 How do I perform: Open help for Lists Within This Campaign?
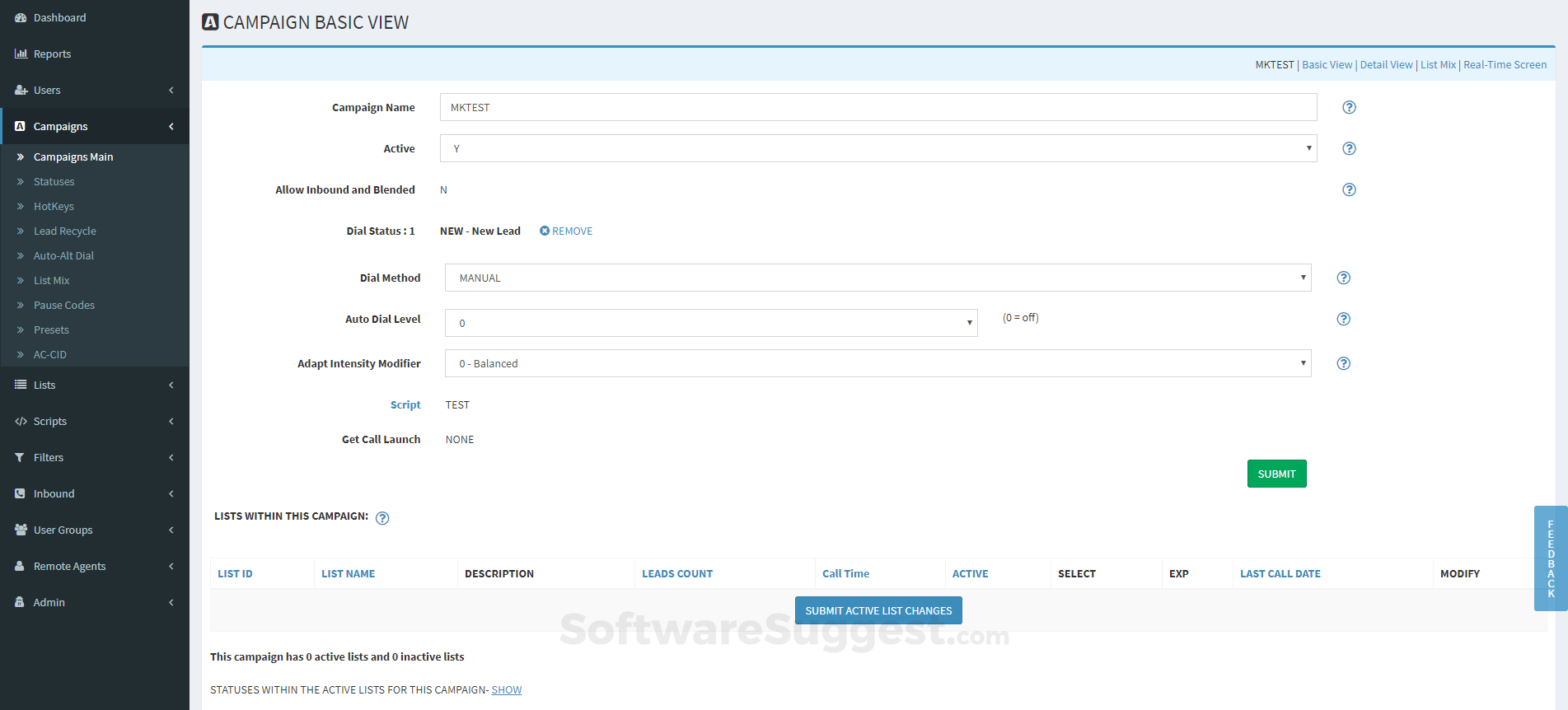coord(382,518)
